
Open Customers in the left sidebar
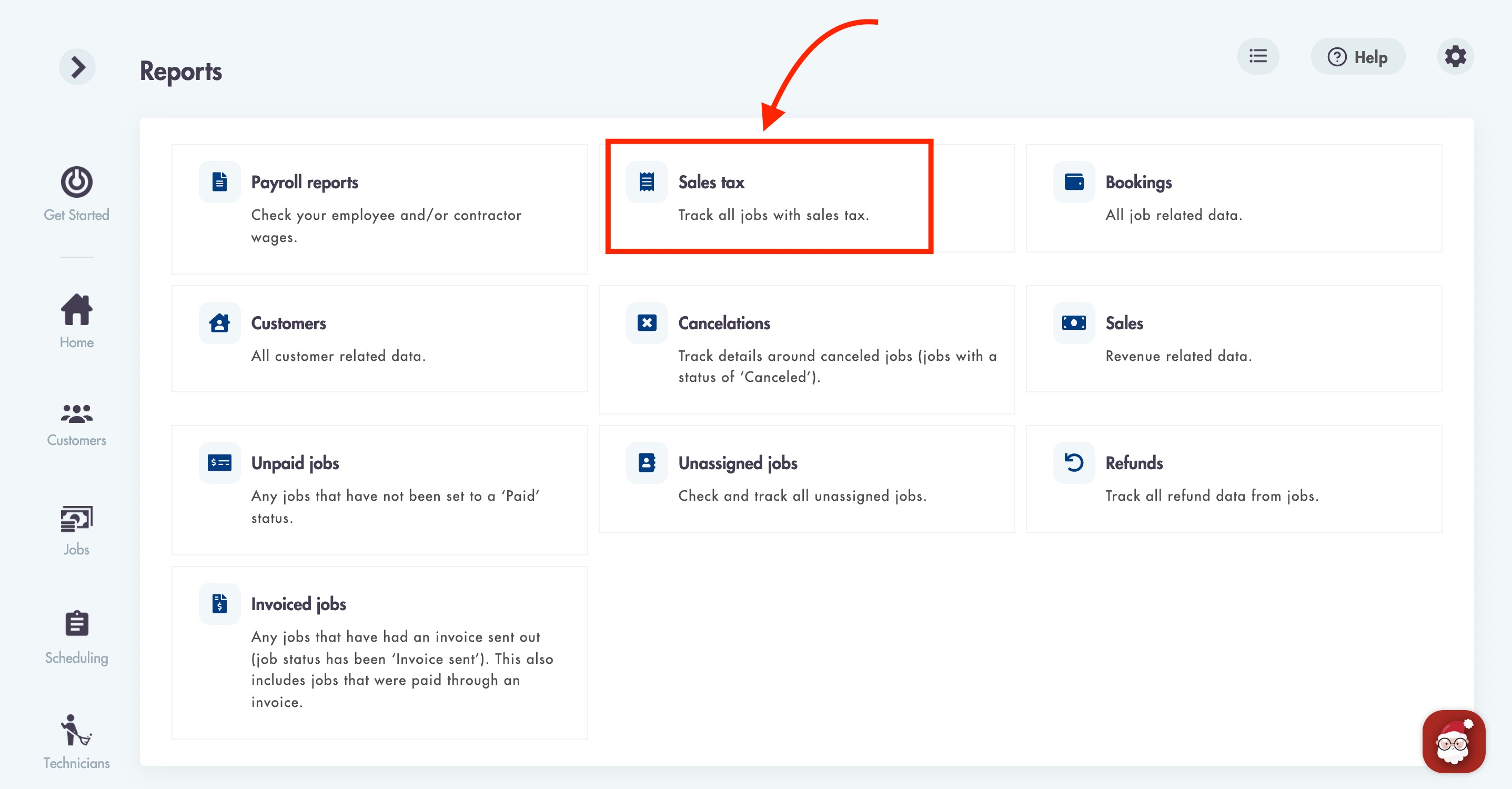click(76, 425)
